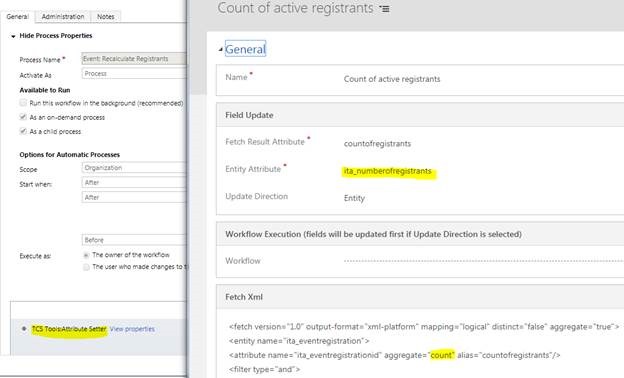Click the countofregistrants Fetch Result value
624x378 pixels.
tap(377, 144)
